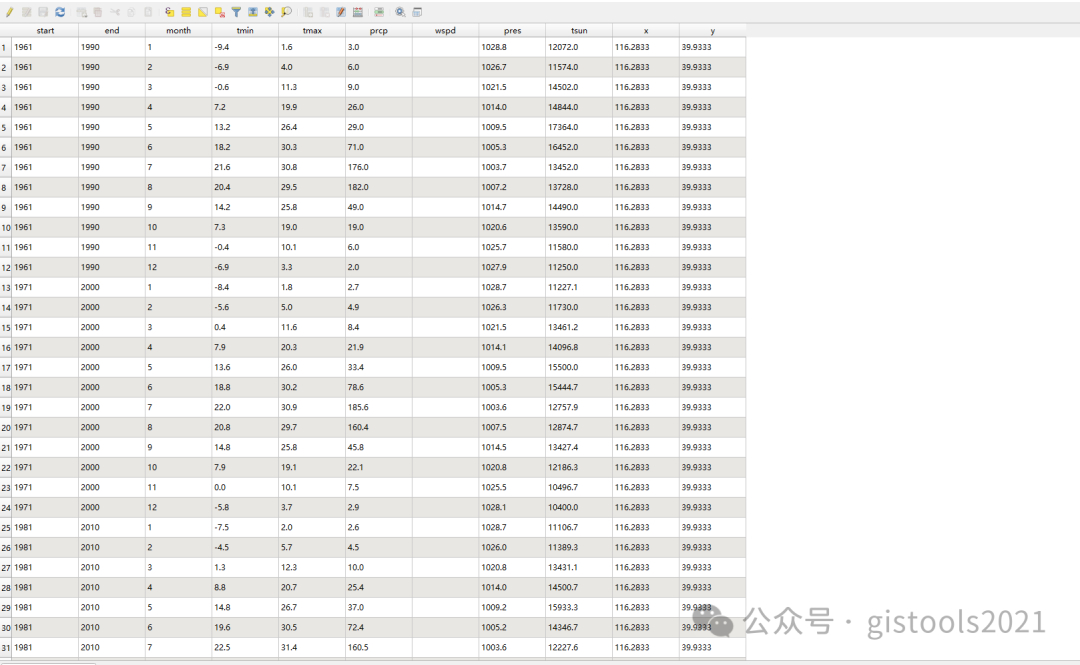This screenshot has height=665, width=1080.
Task: Open the conditional formatting icon
Action: (x=379, y=12)
